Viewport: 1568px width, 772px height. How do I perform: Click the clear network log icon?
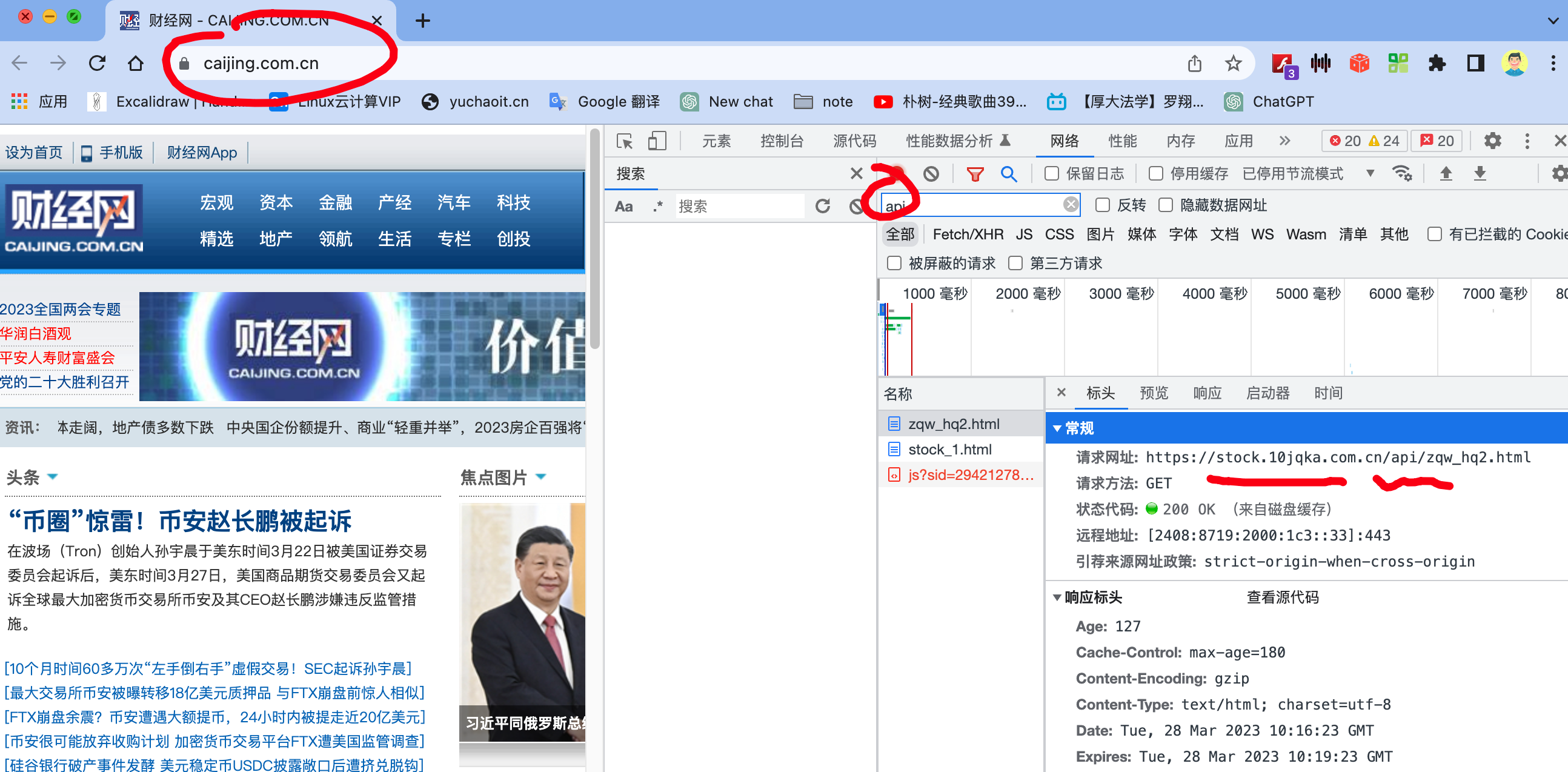coord(931,174)
